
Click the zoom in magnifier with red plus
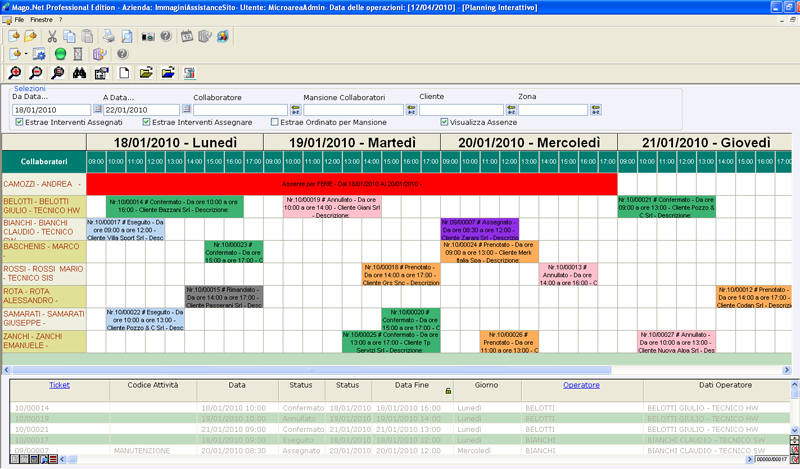(15, 73)
